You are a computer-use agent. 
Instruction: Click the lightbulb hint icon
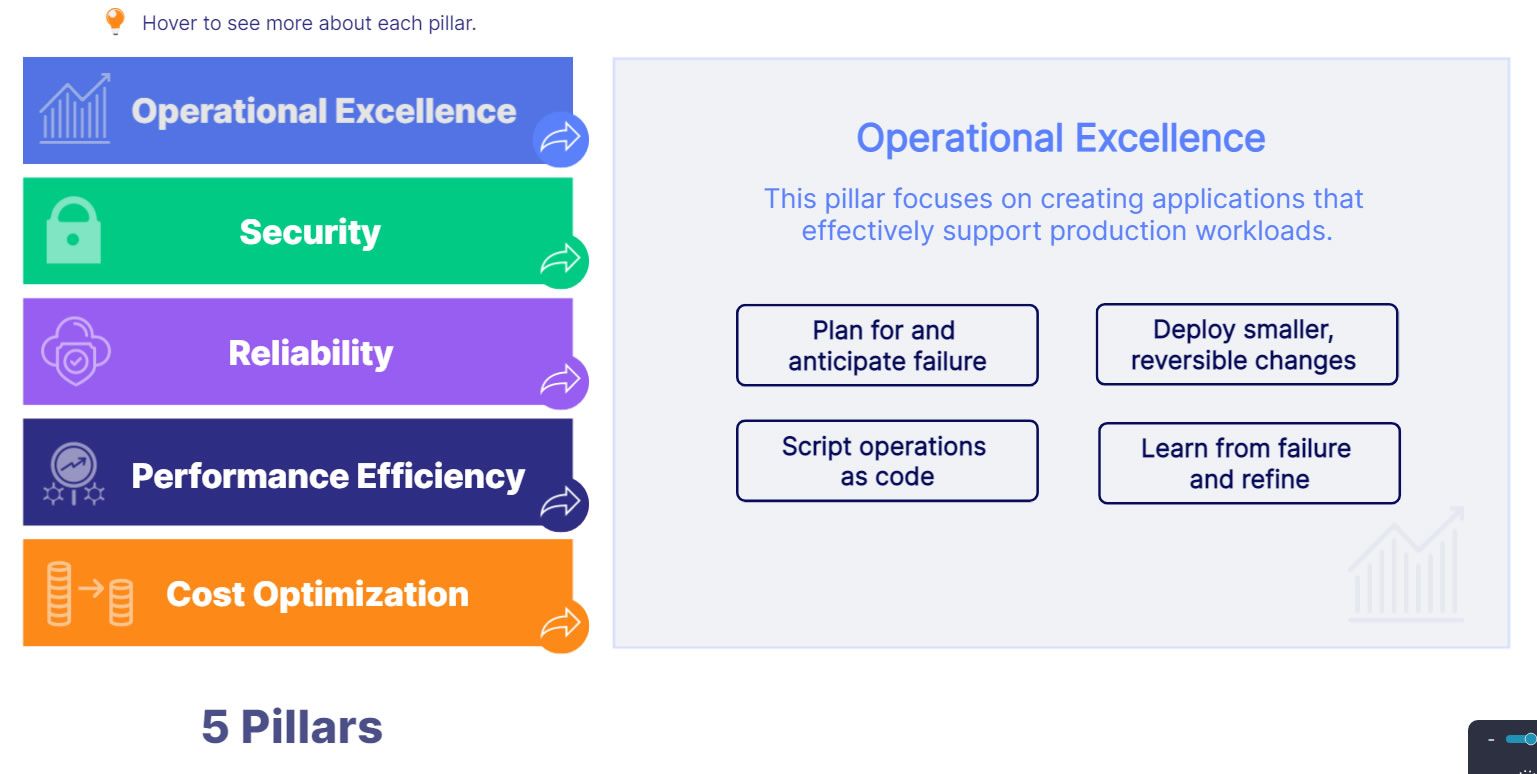(x=115, y=21)
